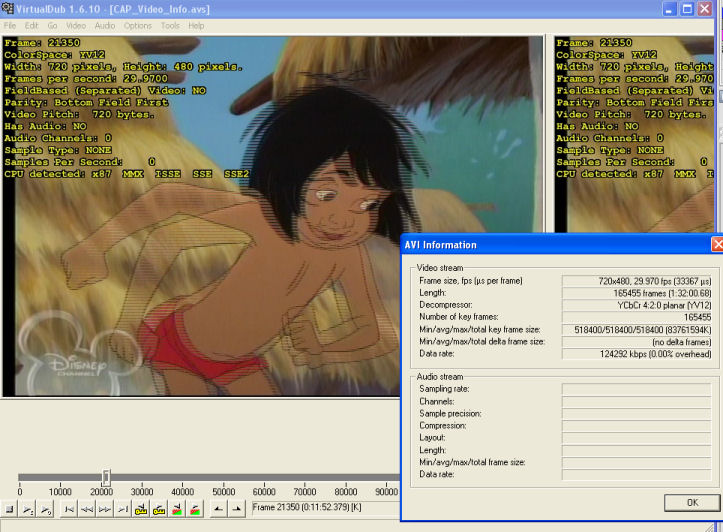Open the Help menu
The image size is (723, 532).
[x=196, y=26]
